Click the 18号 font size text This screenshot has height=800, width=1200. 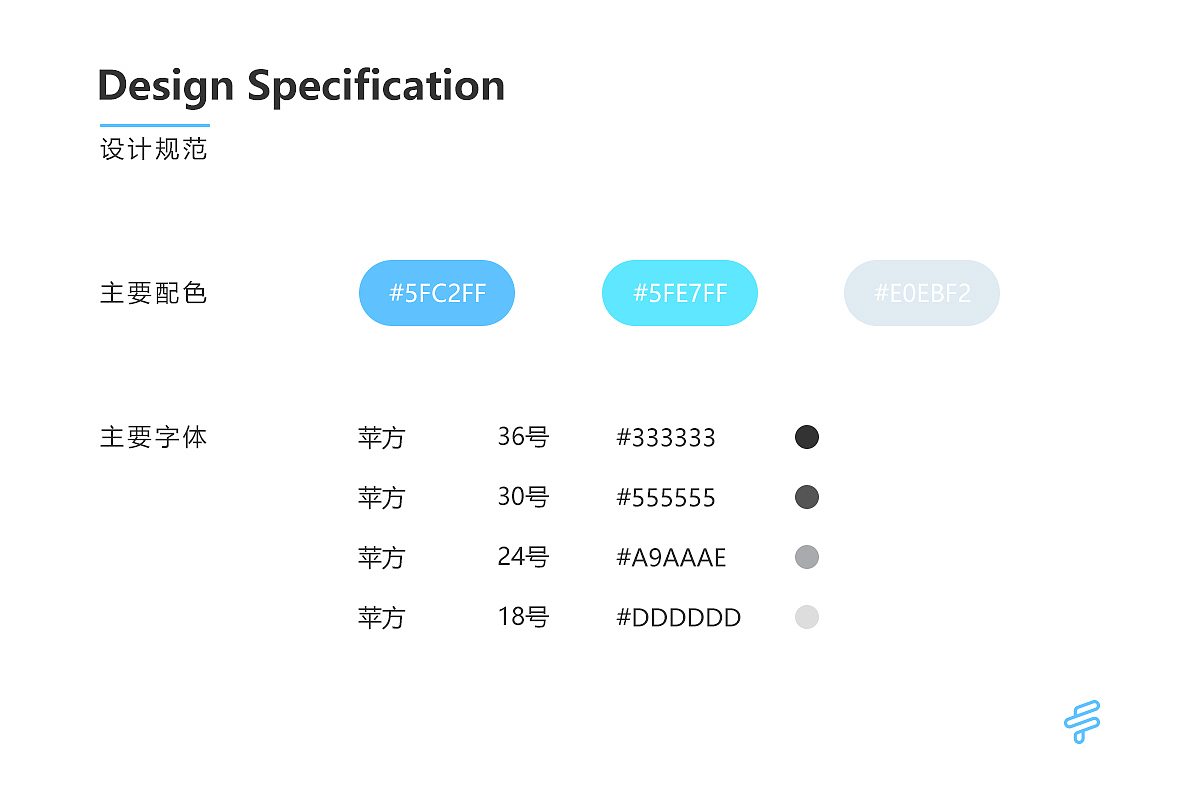[x=523, y=617]
